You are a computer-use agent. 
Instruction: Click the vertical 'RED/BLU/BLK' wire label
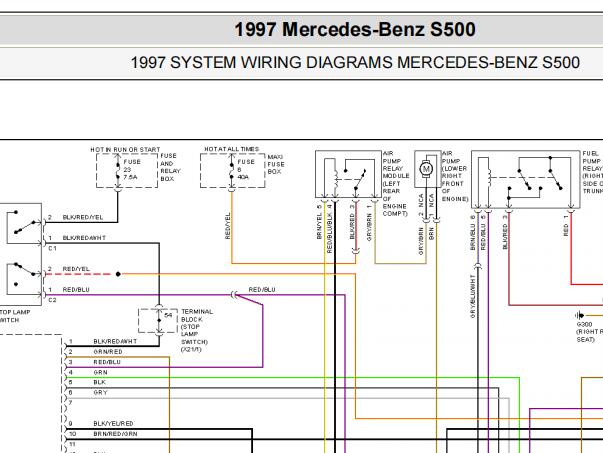click(x=330, y=233)
